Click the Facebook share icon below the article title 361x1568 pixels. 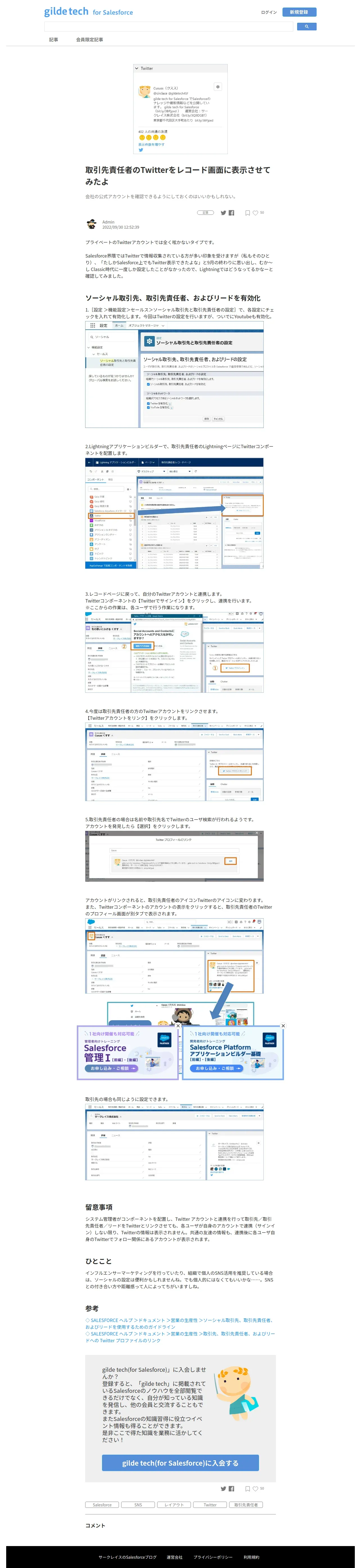(x=231, y=213)
